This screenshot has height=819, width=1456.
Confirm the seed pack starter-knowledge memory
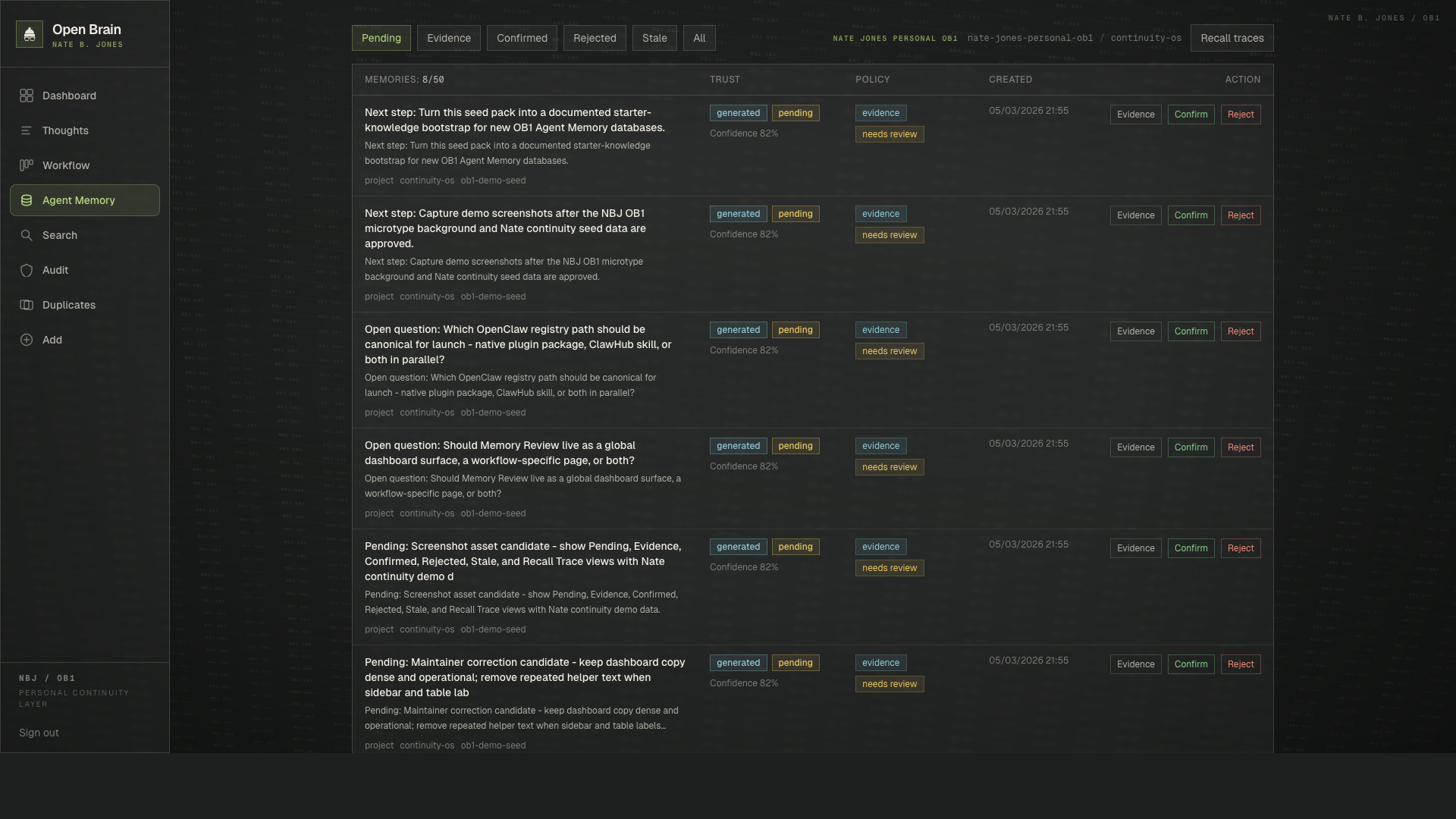[1191, 115]
